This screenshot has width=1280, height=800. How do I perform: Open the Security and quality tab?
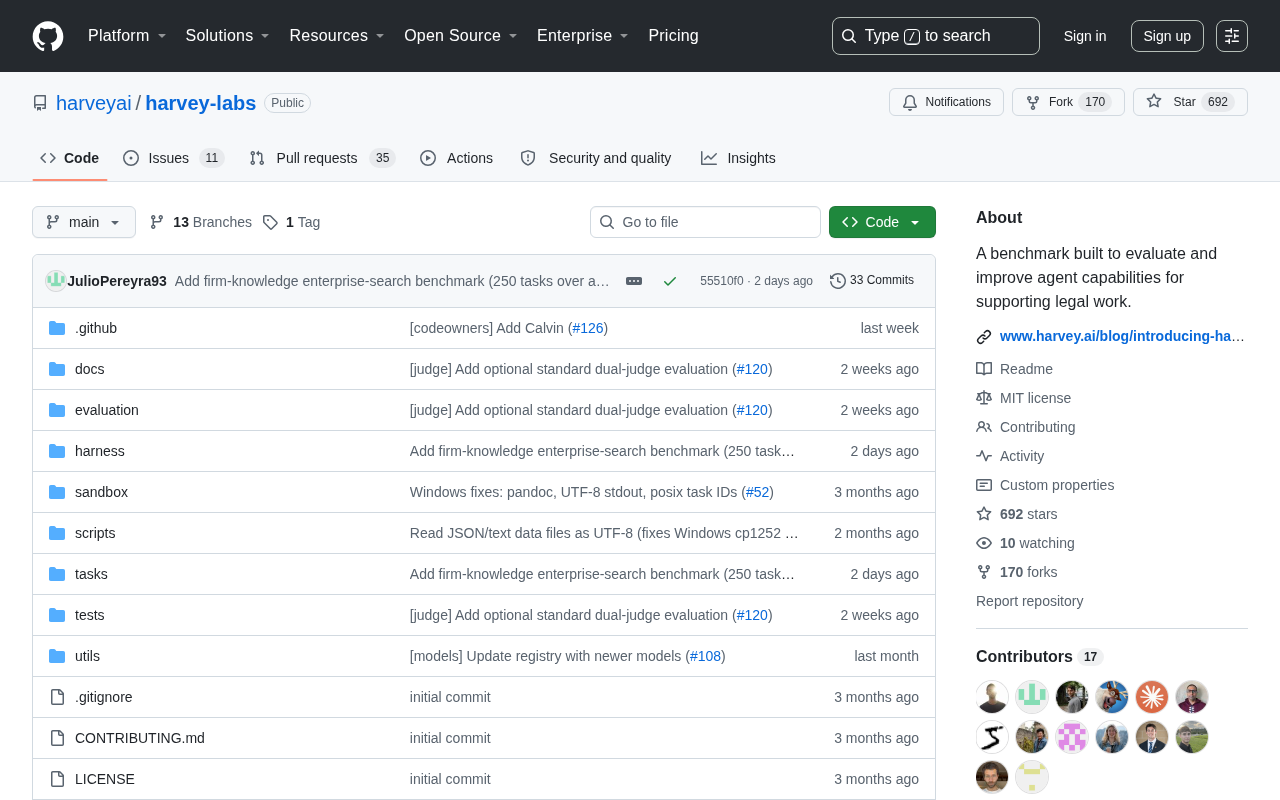(x=596, y=158)
